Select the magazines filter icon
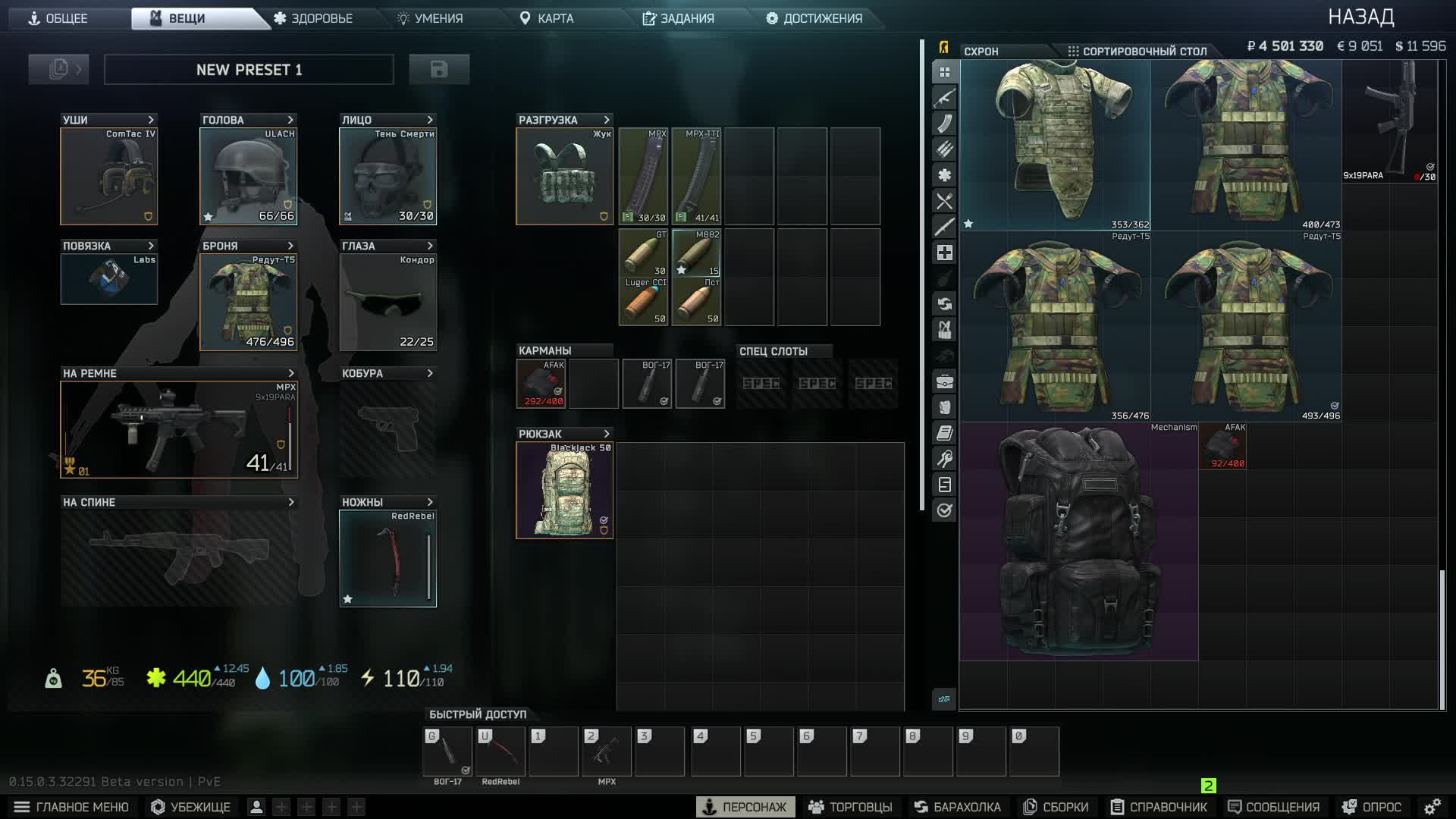The width and height of the screenshot is (1456, 819). point(943,124)
